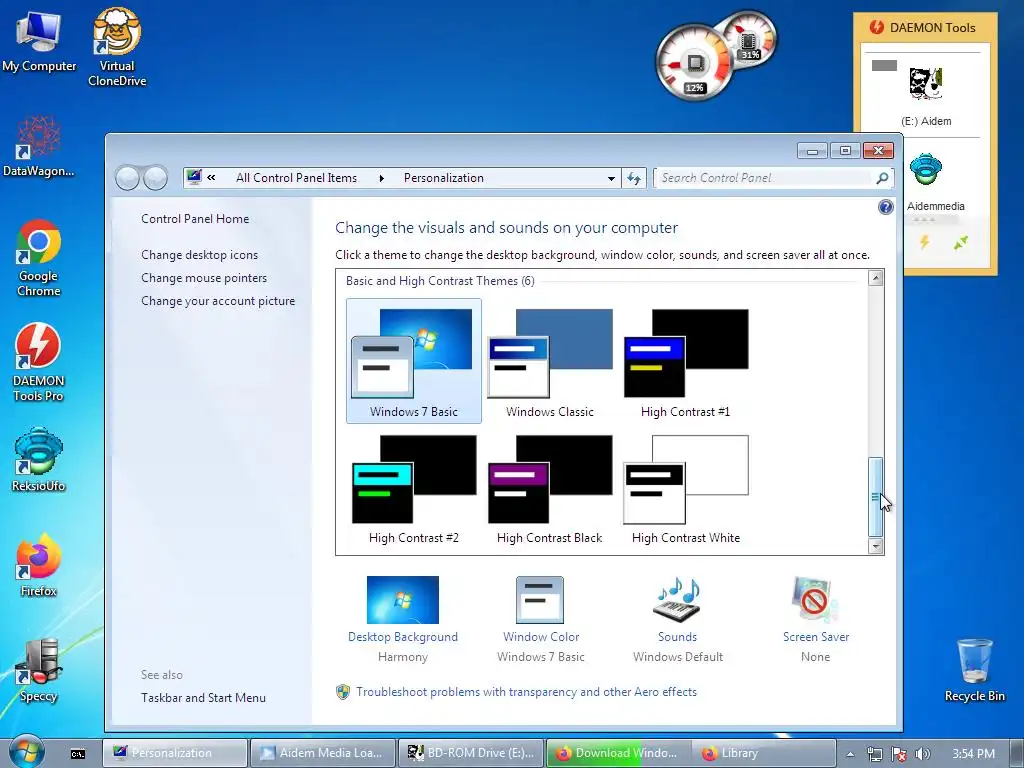
Task: Click the refresh button beside address bar
Action: pos(633,178)
